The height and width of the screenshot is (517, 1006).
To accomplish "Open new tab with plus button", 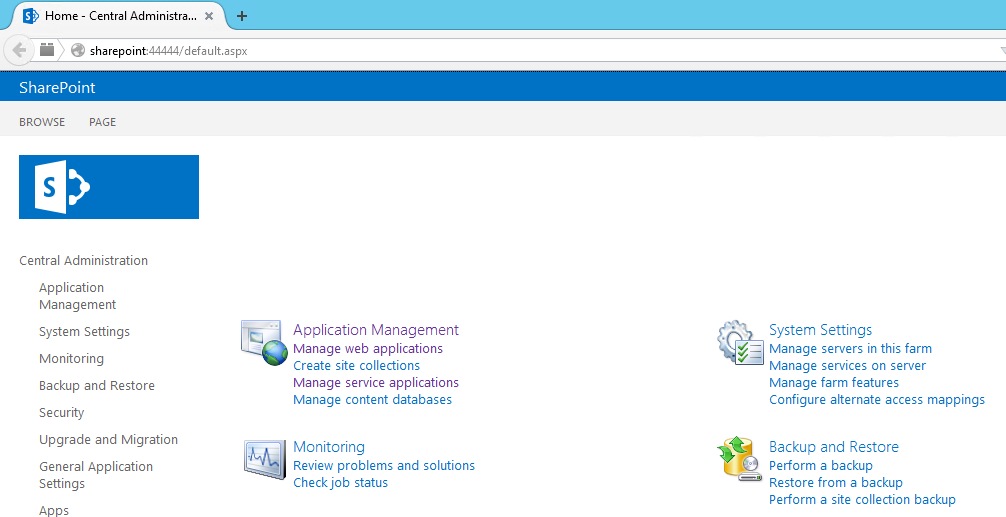I will click(x=242, y=16).
